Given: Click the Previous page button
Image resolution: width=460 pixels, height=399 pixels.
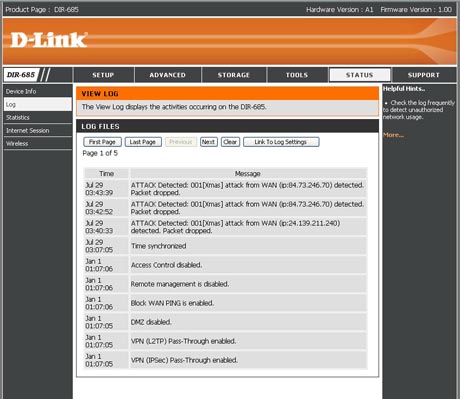Looking at the screenshot, I should pos(181,142).
